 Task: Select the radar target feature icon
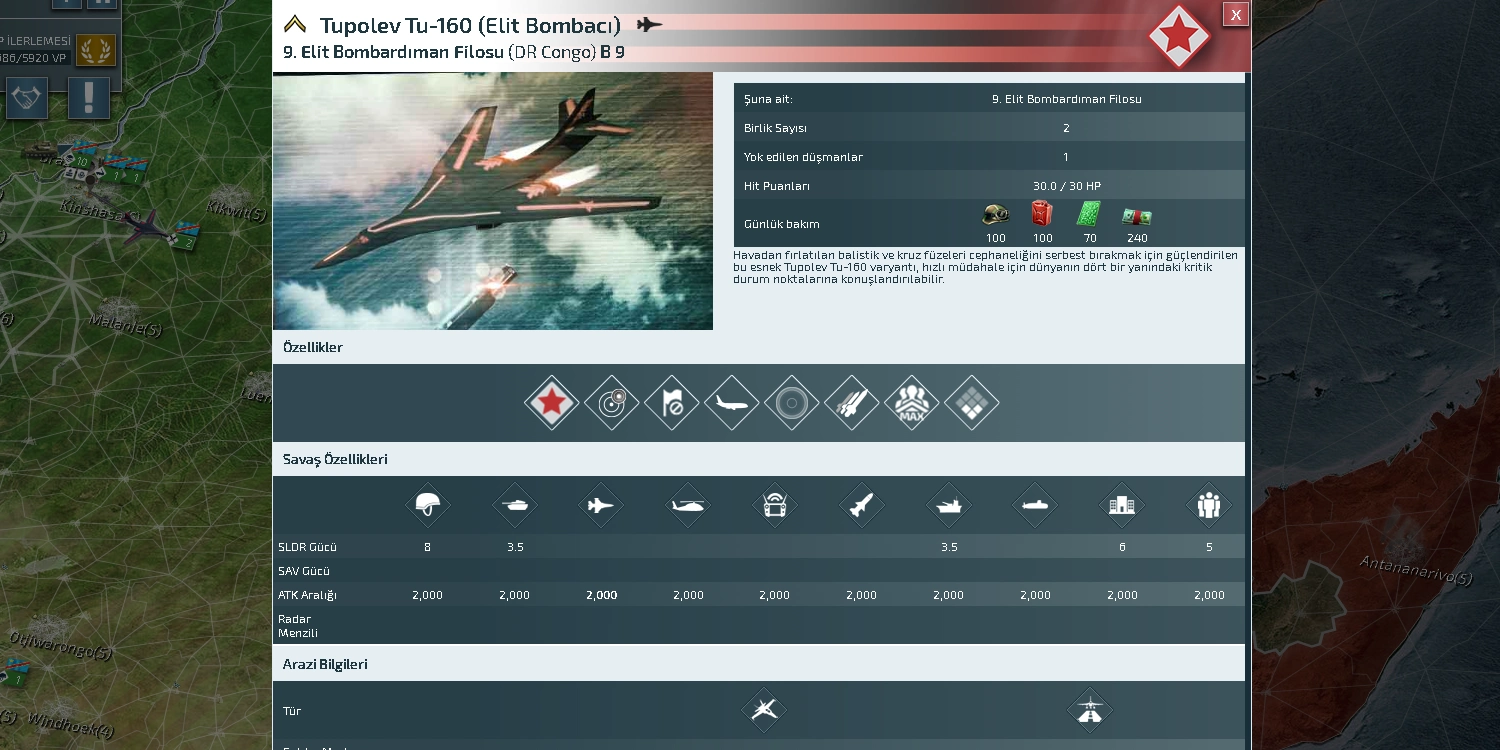click(612, 403)
